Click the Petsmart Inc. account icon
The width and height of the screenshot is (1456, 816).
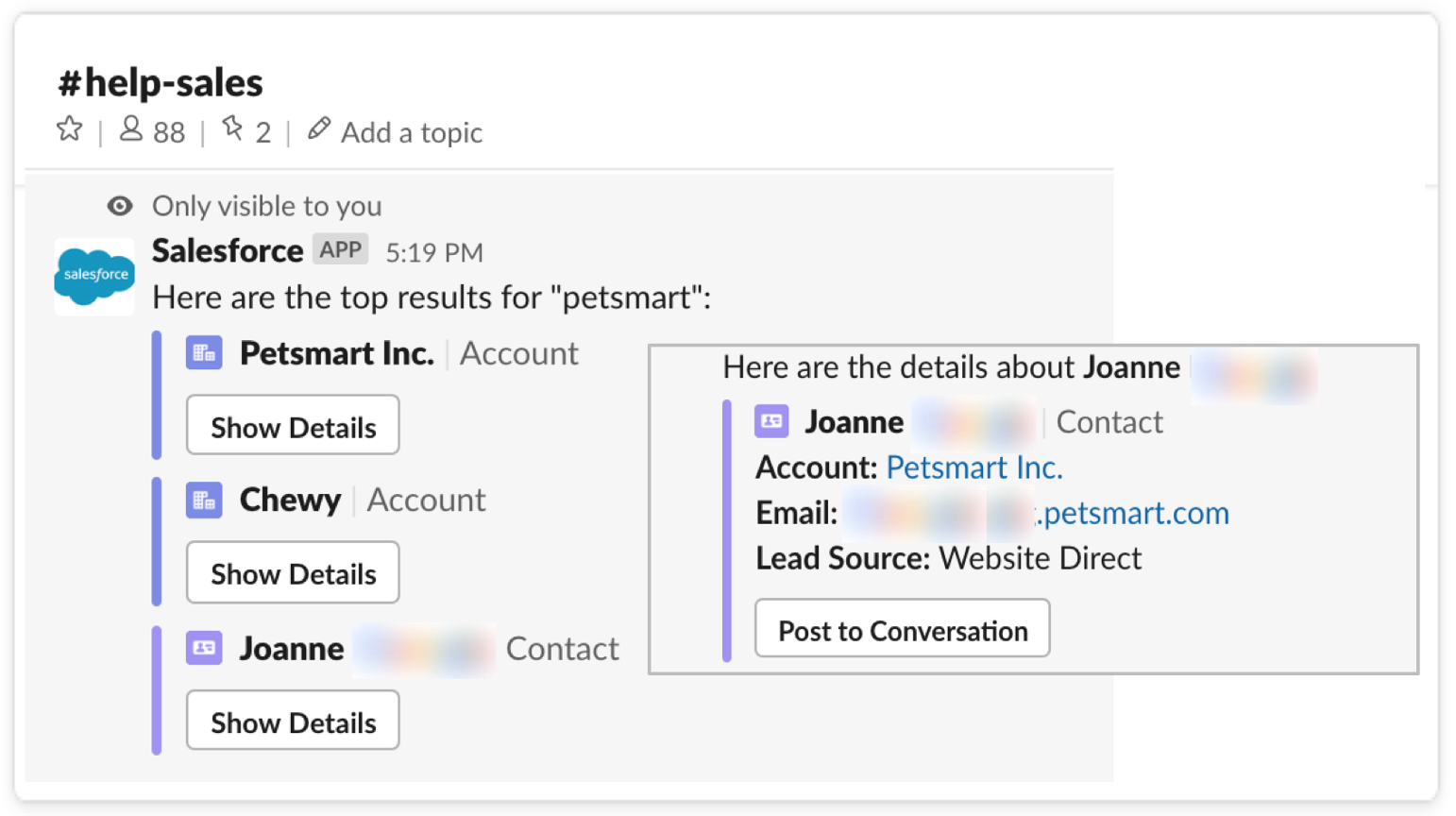pos(204,353)
